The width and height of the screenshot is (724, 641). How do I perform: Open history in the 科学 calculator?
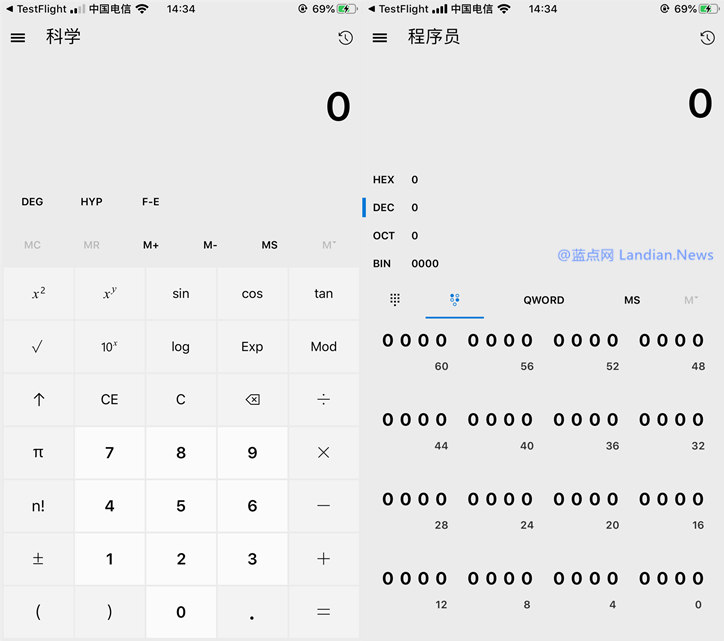click(345, 38)
